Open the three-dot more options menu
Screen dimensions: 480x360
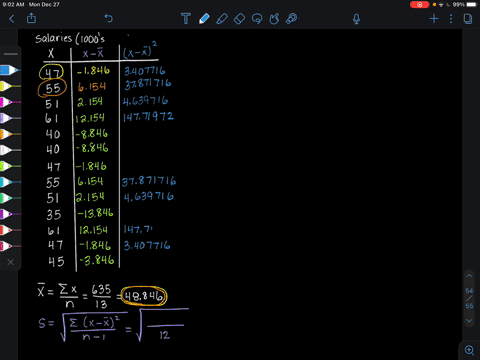pos(451,19)
